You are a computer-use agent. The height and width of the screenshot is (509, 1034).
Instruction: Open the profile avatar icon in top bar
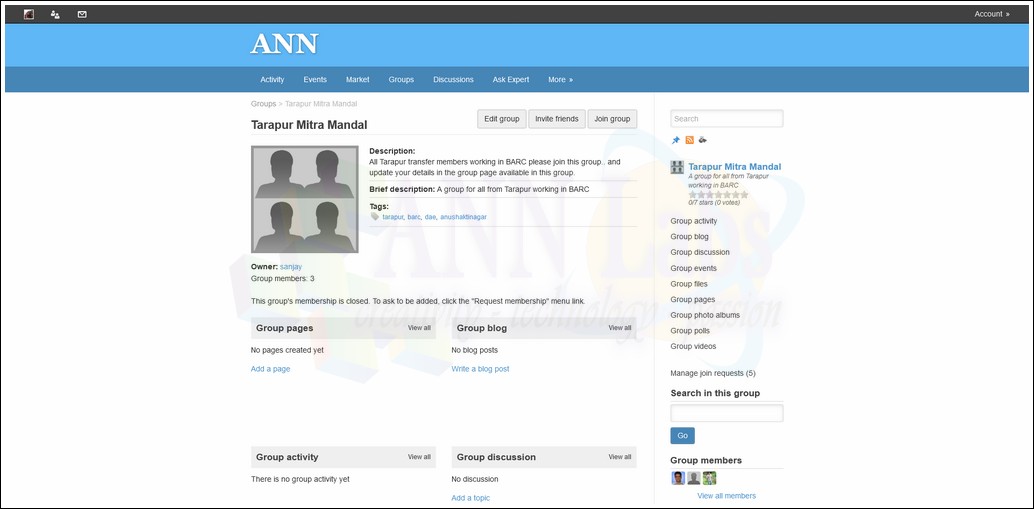pos(28,14)
